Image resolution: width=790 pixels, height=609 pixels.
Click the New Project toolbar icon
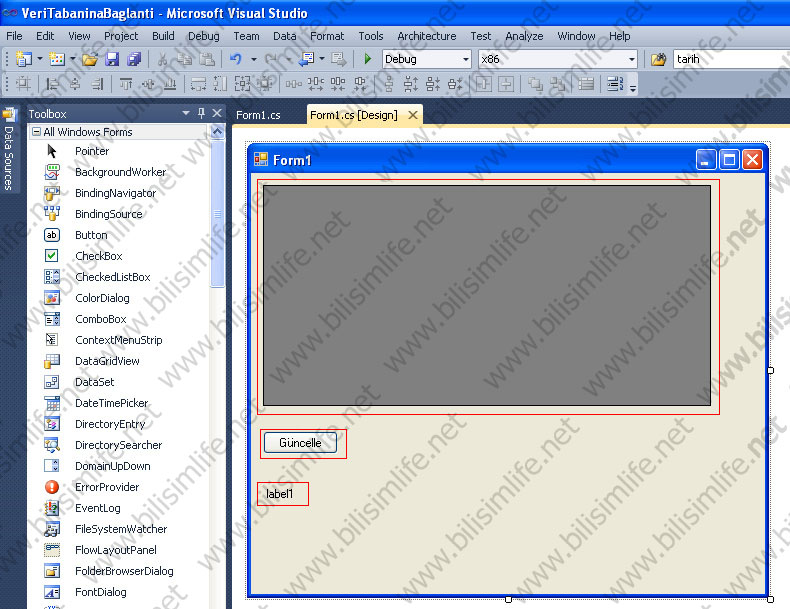pyautogui.click(x=23, y=59)
